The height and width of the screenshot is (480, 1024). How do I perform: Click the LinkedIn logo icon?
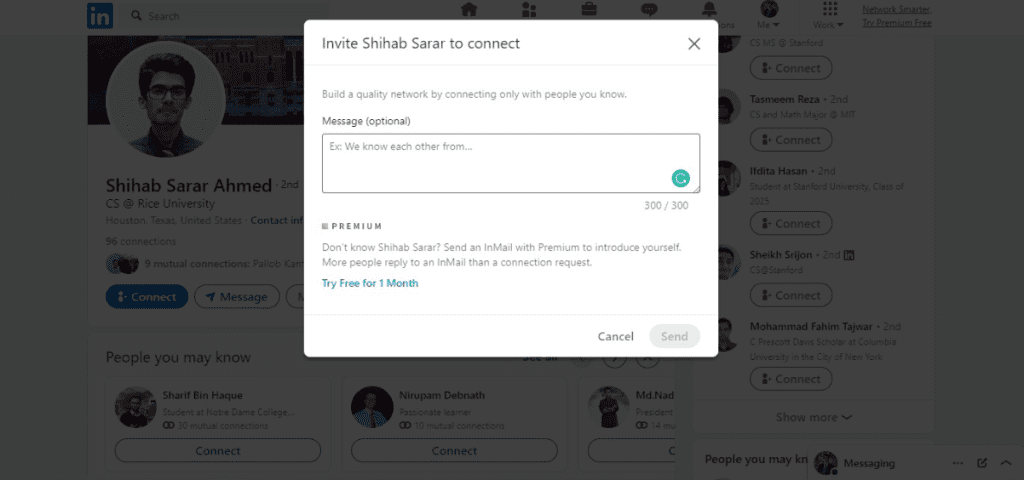click(x=100, y=15)
